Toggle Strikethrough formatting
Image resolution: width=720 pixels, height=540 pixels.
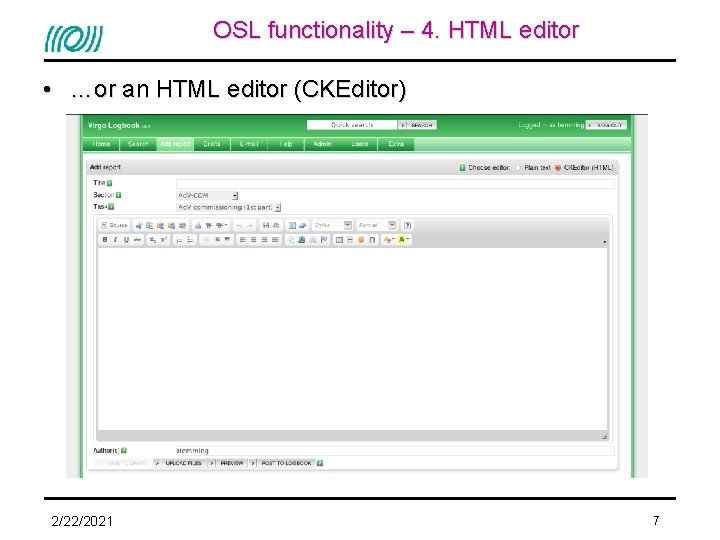(x=137, y=240)
